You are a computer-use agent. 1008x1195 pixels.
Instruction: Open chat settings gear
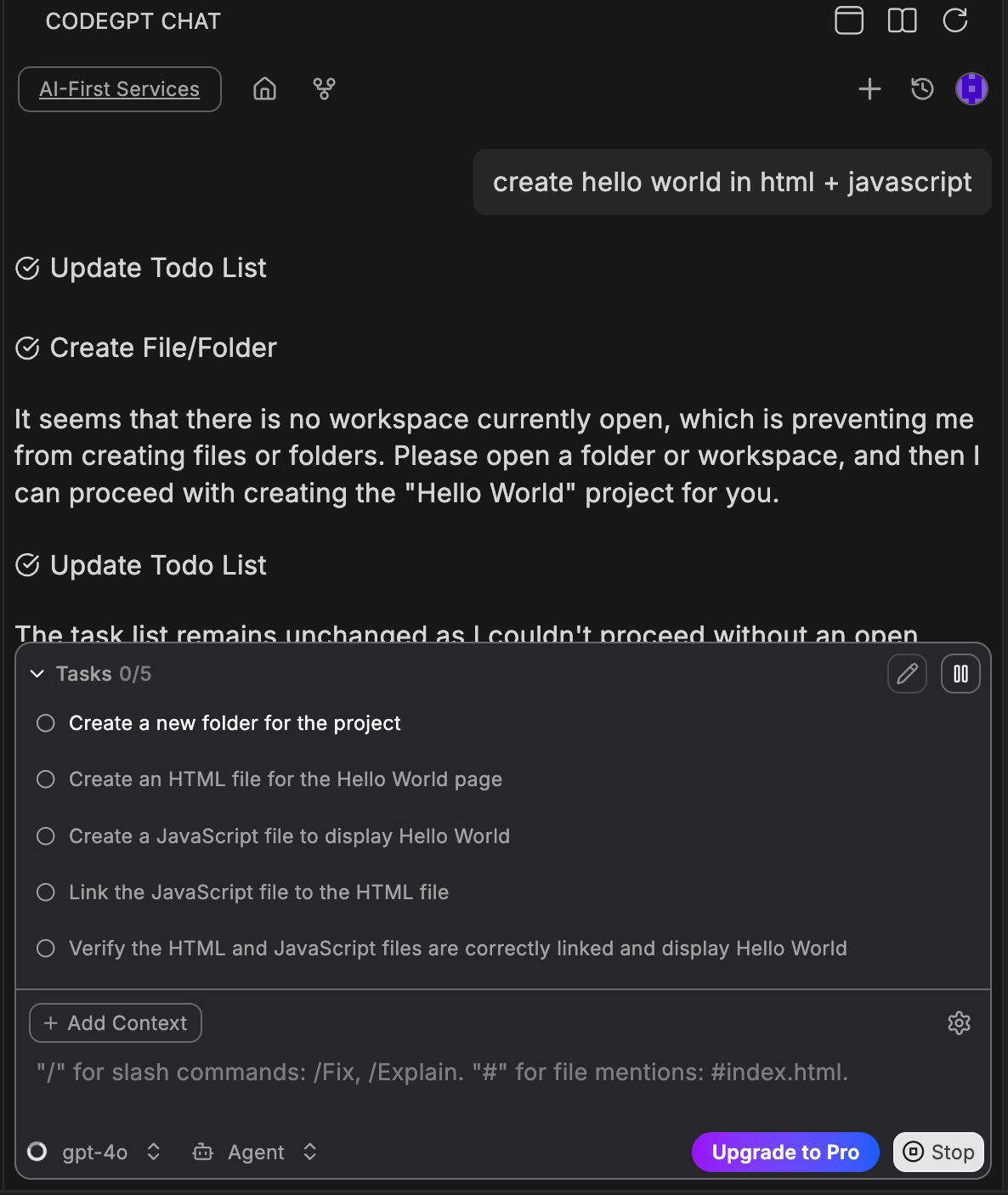[x=959, y=1022]
